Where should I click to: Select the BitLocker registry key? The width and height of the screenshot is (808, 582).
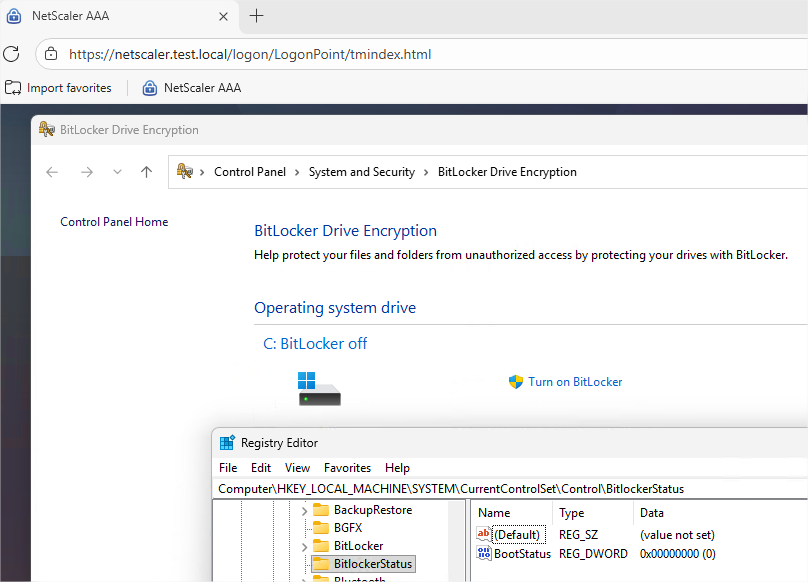[x=358, y=546]
